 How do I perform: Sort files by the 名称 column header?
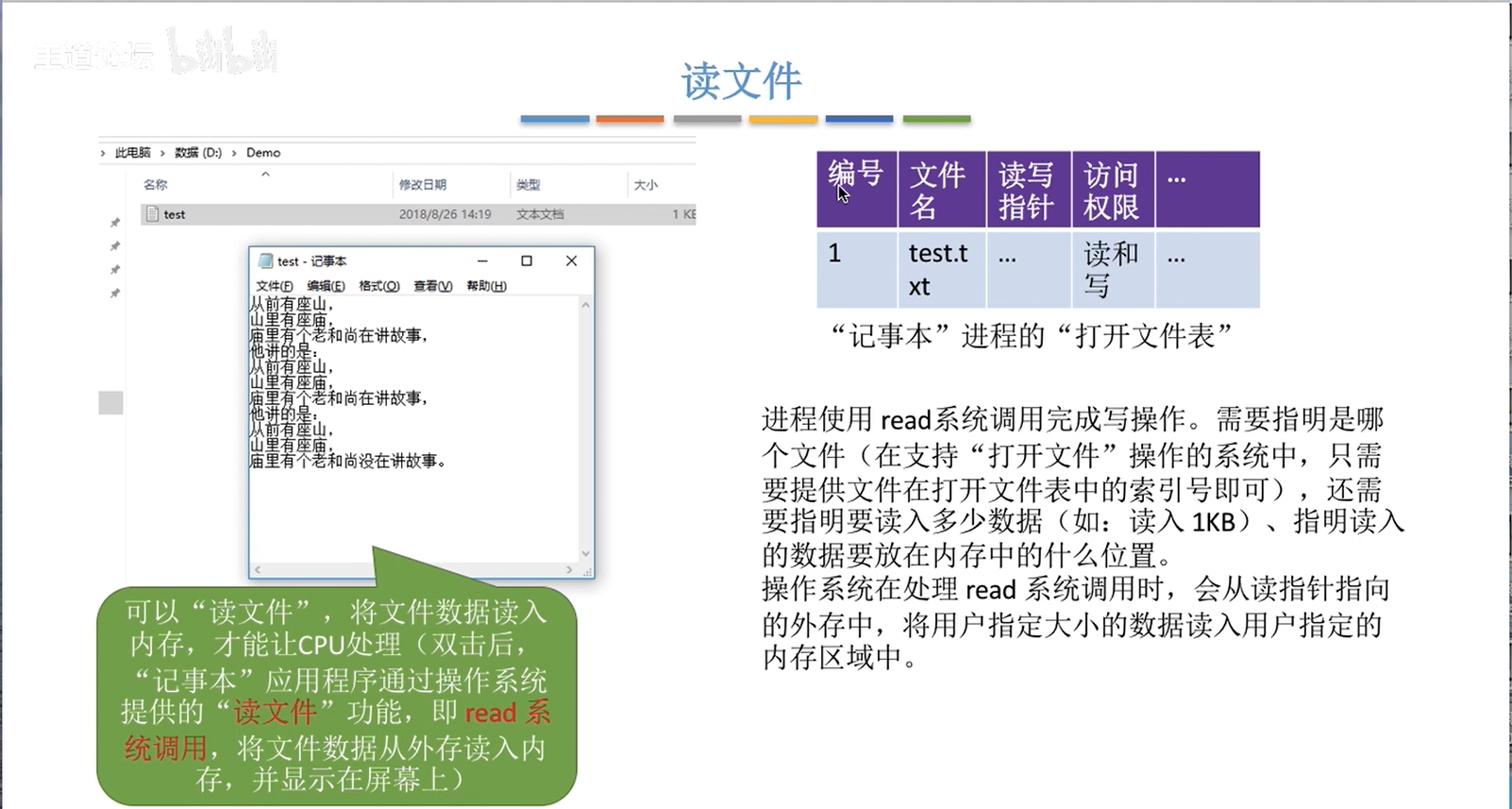pyautogui.click(x=156, y=185)
